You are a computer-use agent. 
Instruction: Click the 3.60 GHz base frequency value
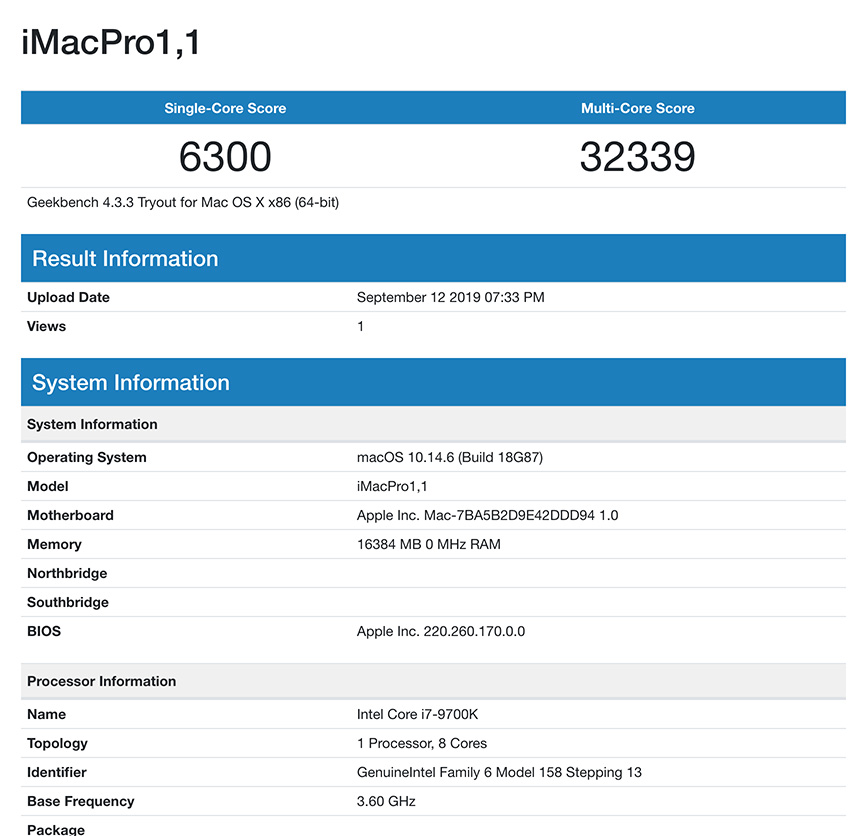coord(386,801)
